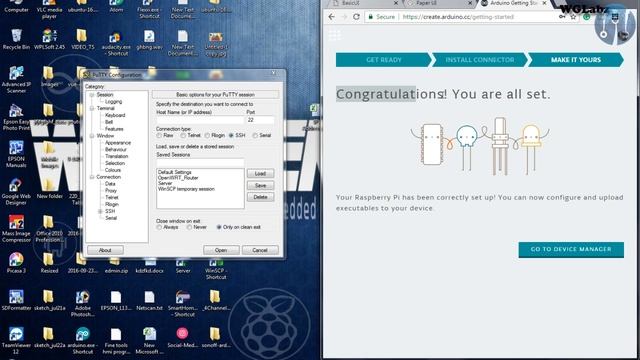Viewport: 640px width, 360px height.
Task: Switch to the Paper UI browser tab
Action: [438, 3]
